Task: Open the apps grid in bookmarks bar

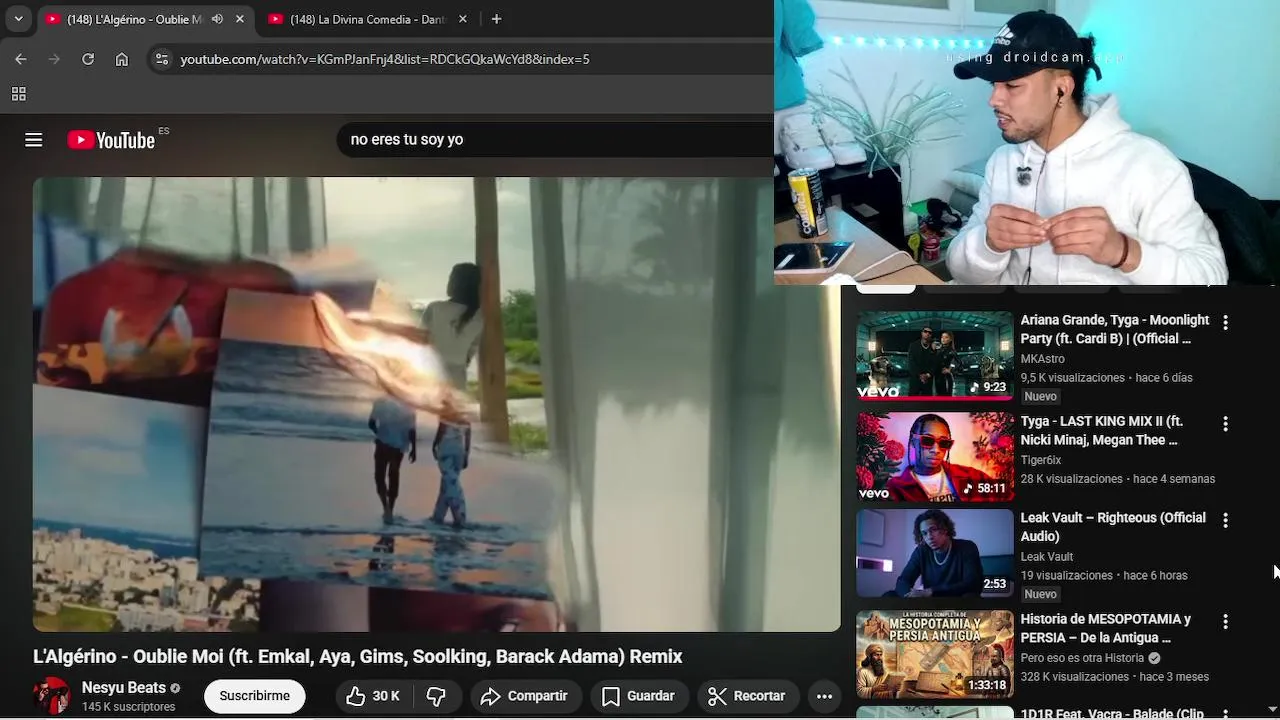Action: tap(18, 94)
